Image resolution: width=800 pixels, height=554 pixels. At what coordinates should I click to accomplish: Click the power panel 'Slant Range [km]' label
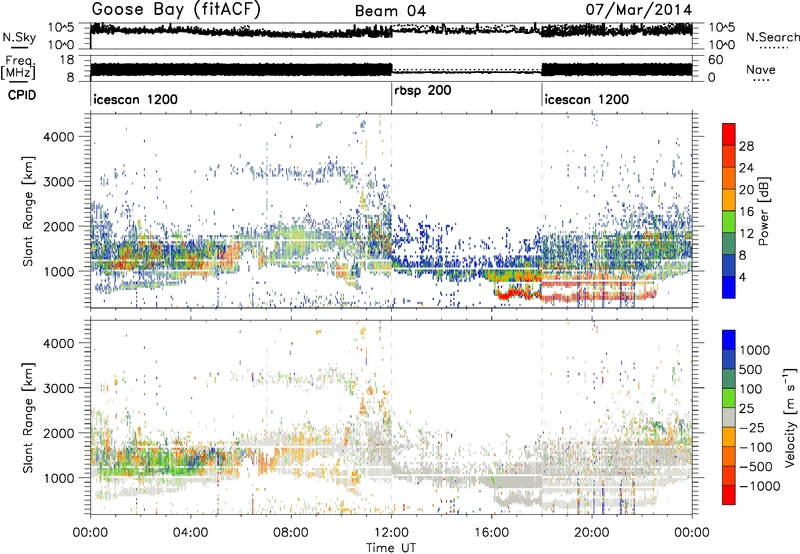pyautogui.click(x=28, y=211)
